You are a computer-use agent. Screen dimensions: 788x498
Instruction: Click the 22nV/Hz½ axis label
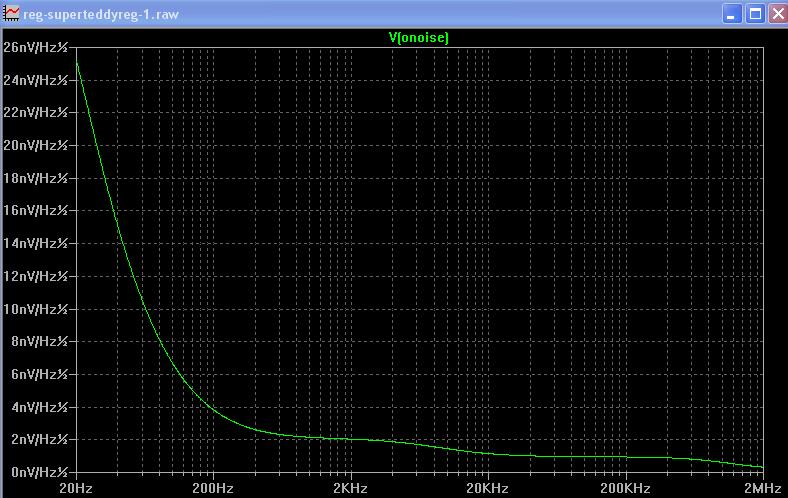[x=35, y=112]
